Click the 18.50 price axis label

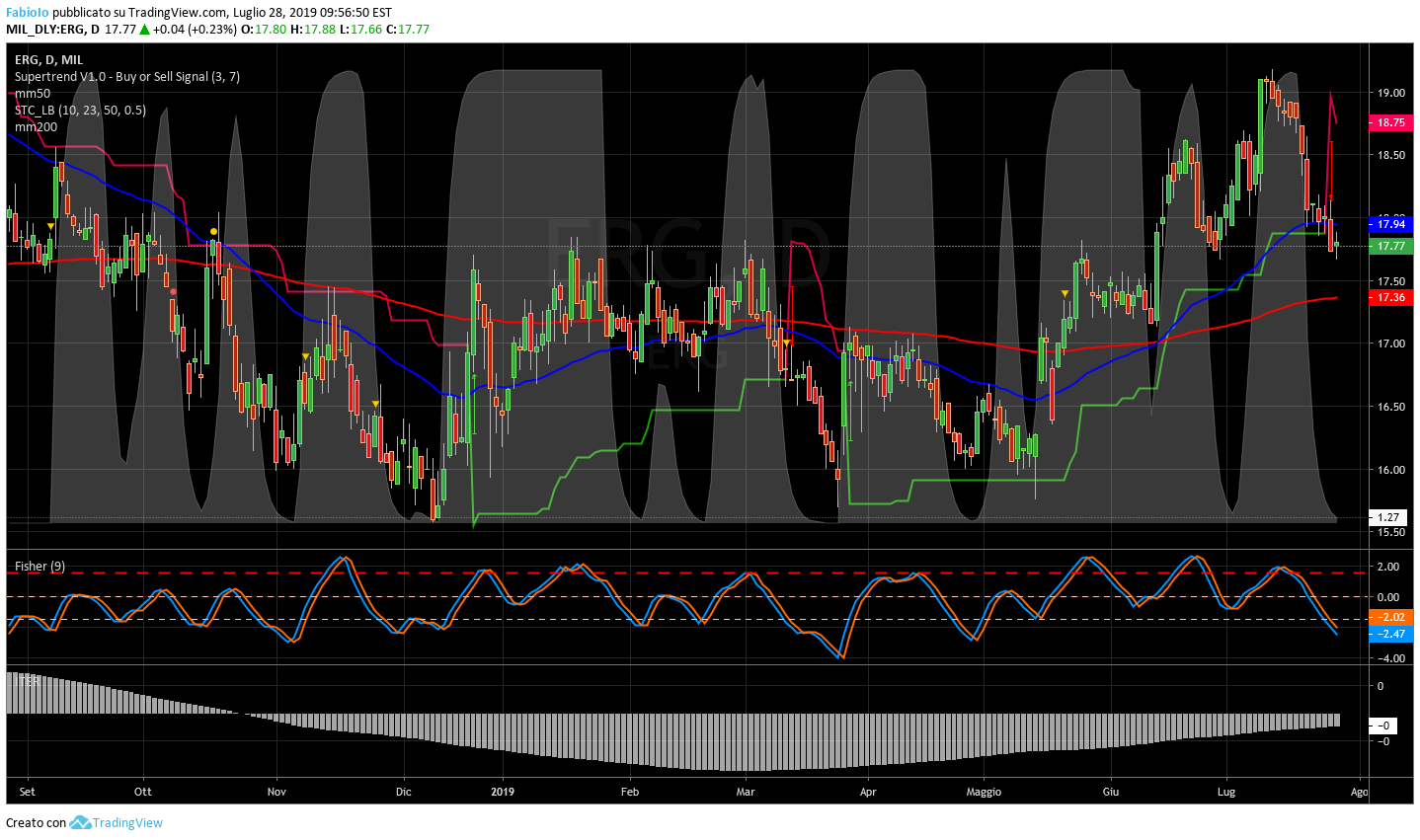(x=1390, y=155)
